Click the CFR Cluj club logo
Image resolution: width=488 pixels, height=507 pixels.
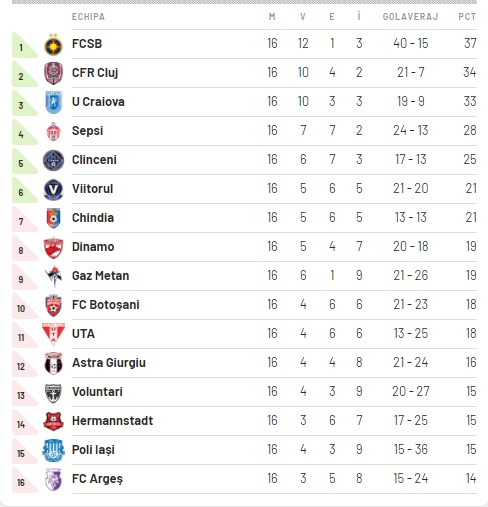(53, 73)
